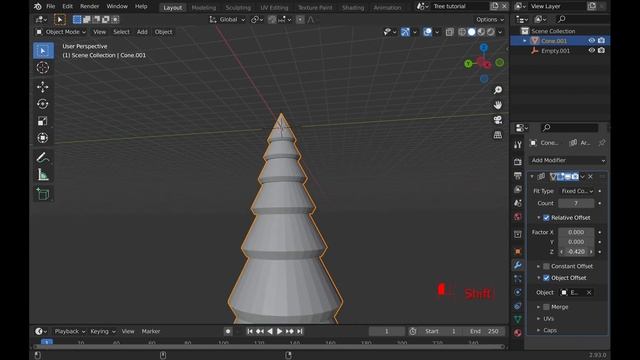Open the File menu
The width and height of the screenshot is (640, 360).
[x=51, y=7]
